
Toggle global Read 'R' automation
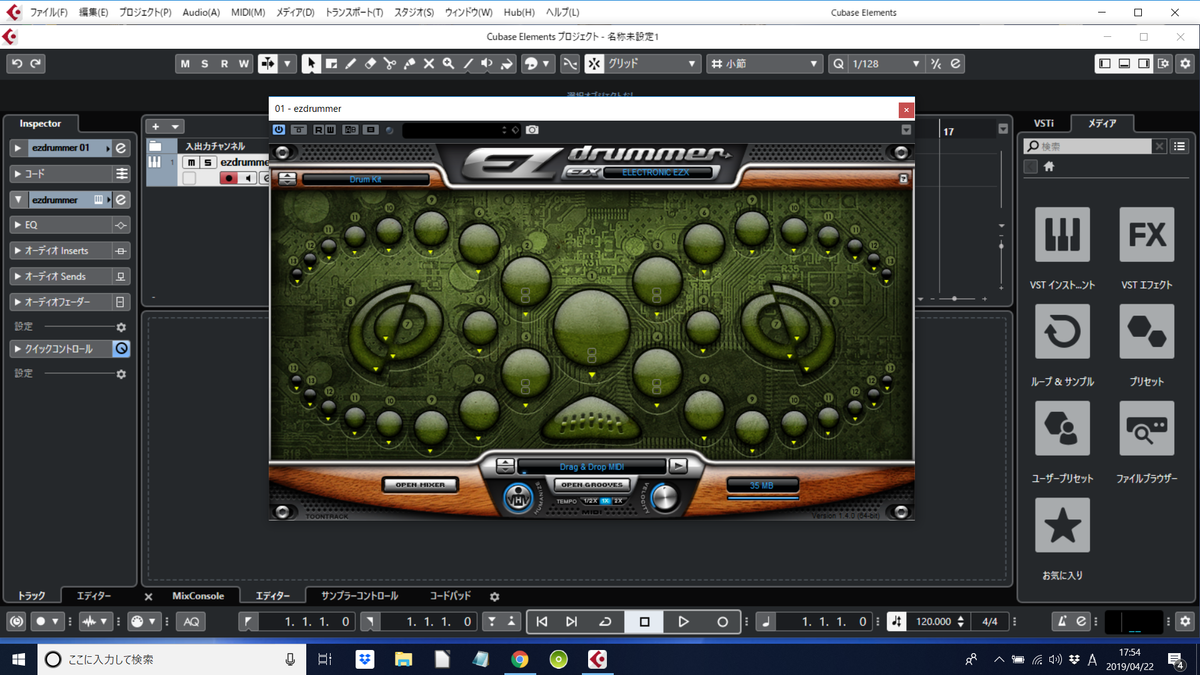pos(224,64)
